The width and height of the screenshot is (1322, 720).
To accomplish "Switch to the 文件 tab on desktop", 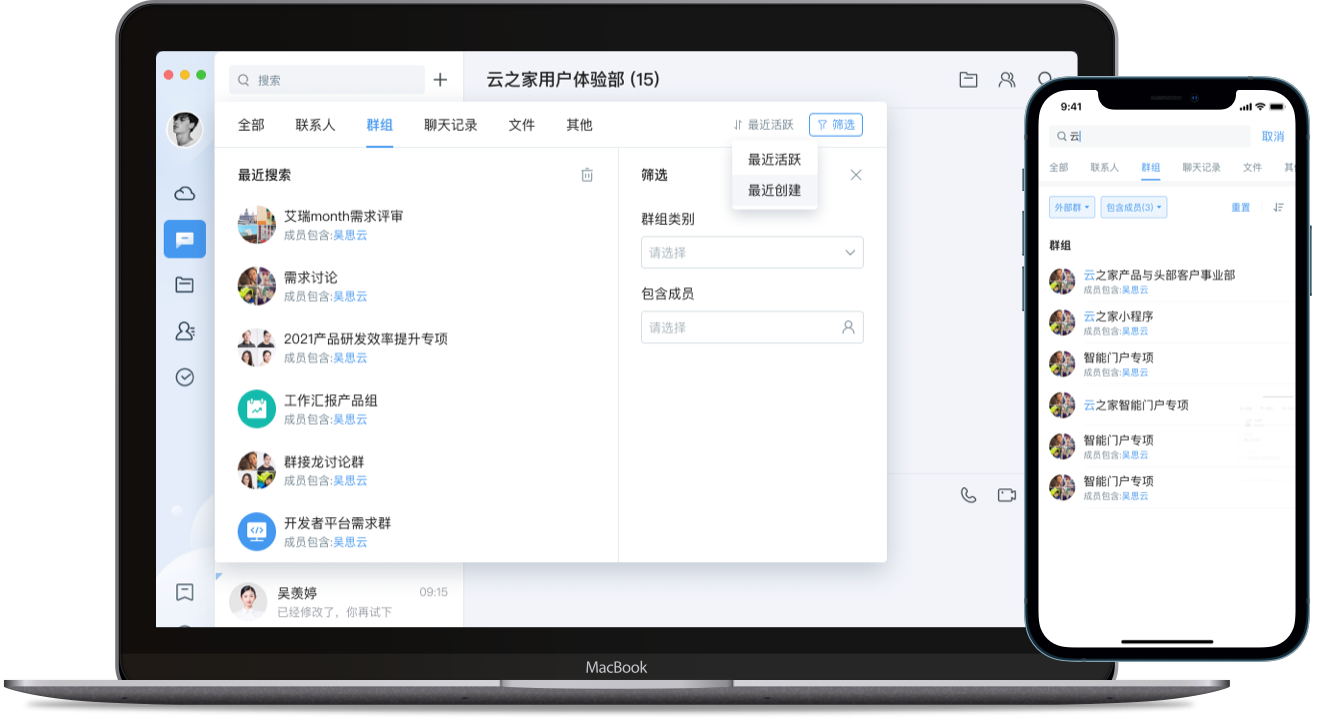I will tap(522, 125).
